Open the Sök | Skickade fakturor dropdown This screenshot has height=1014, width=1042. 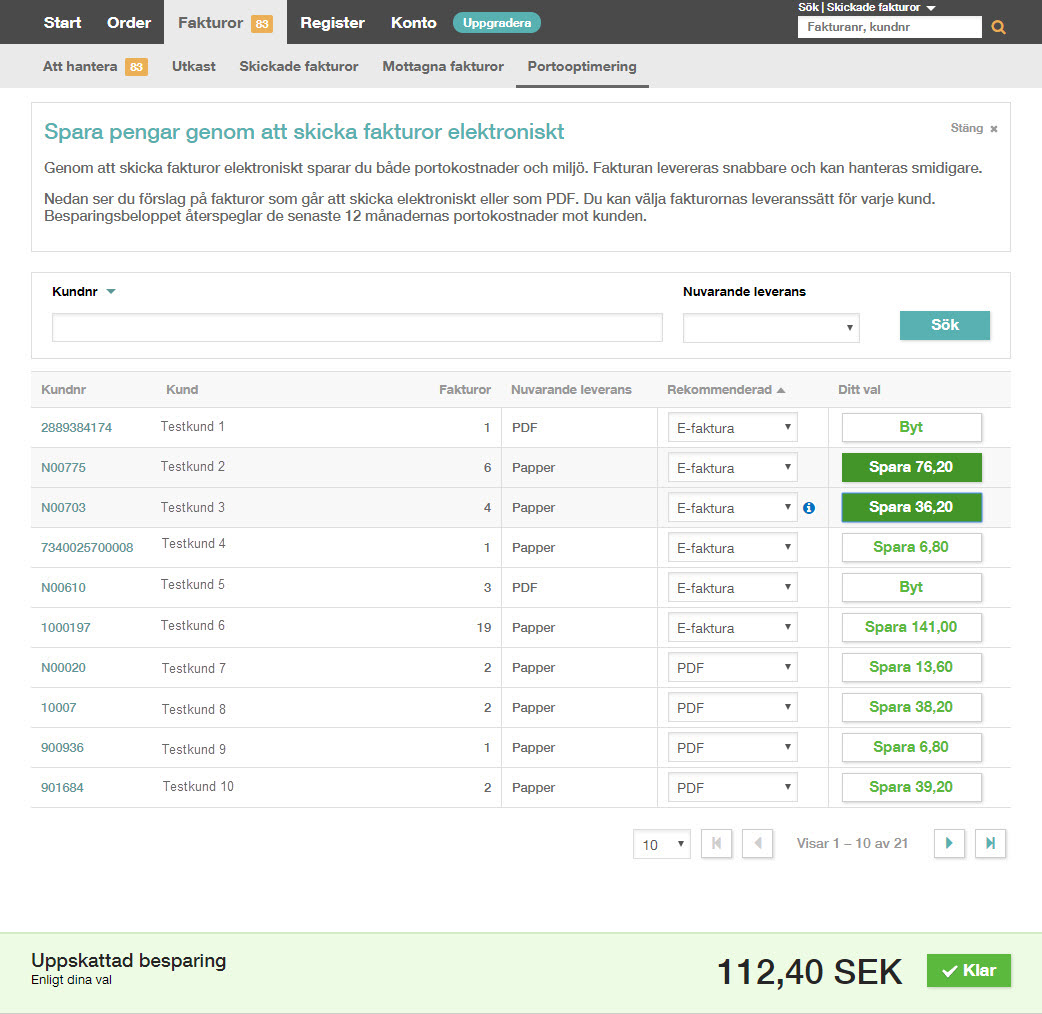867,7
